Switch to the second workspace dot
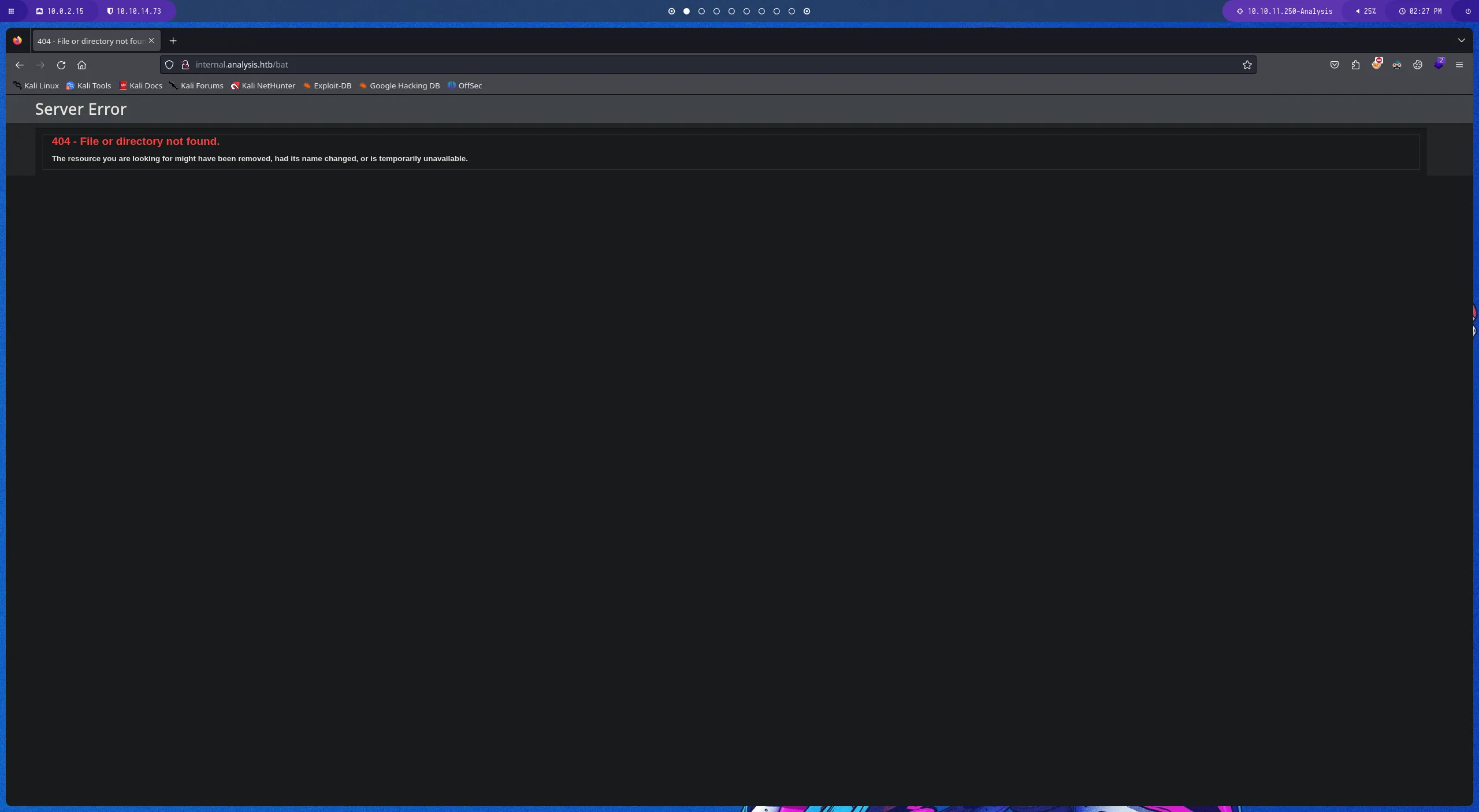The image size is (1479, 812). [x=686, y=11]
